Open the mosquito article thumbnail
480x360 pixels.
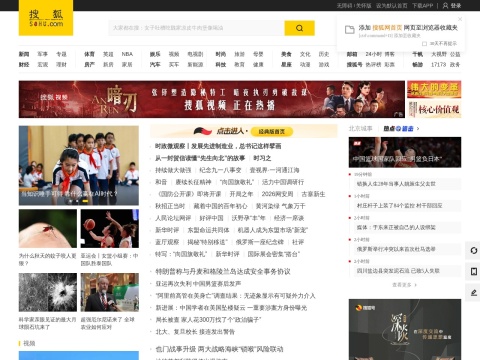coord(48,229)
